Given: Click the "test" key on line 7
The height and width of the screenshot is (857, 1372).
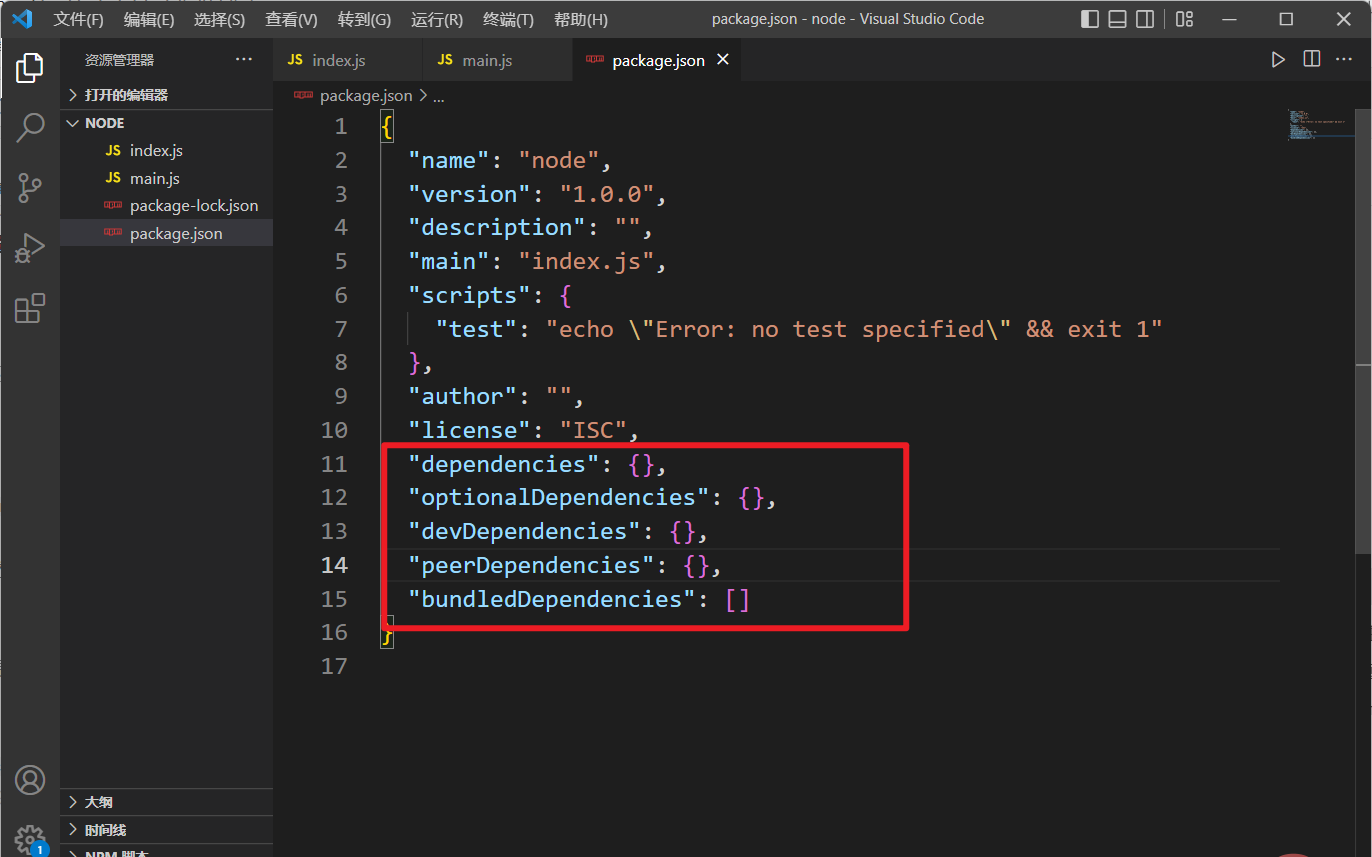Looking at the screenshot, I should 476,329.
